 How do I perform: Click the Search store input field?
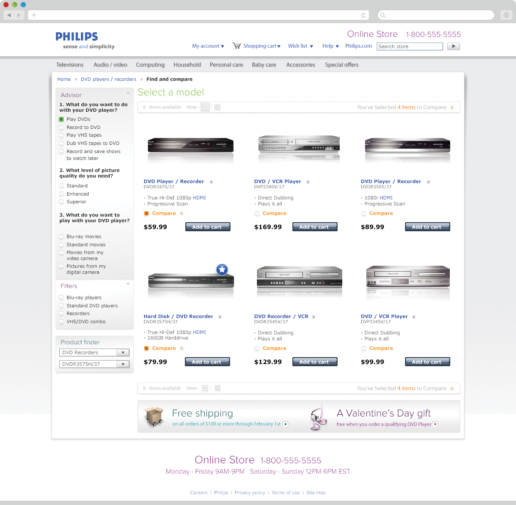tap(410, 46)
